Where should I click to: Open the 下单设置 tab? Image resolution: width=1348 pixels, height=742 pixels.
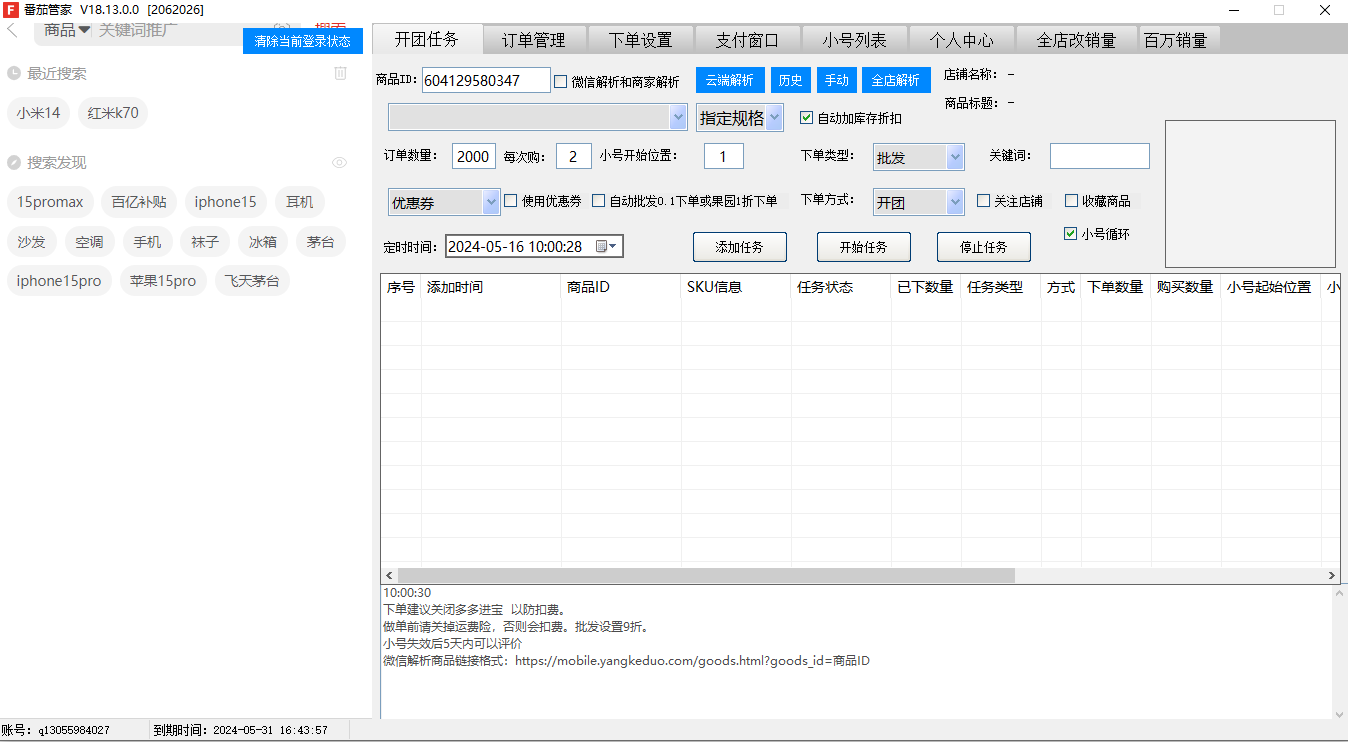coord(641,40)
